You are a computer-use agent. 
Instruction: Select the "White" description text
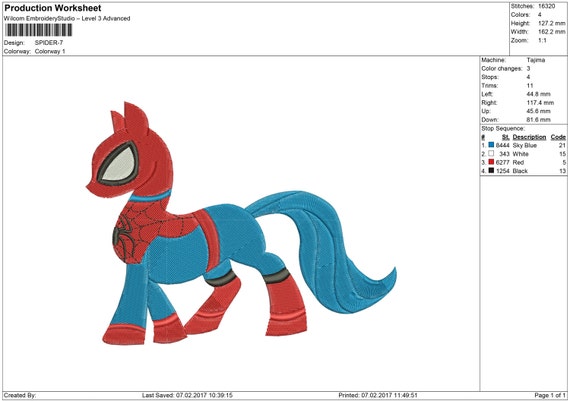coord(521,154)
